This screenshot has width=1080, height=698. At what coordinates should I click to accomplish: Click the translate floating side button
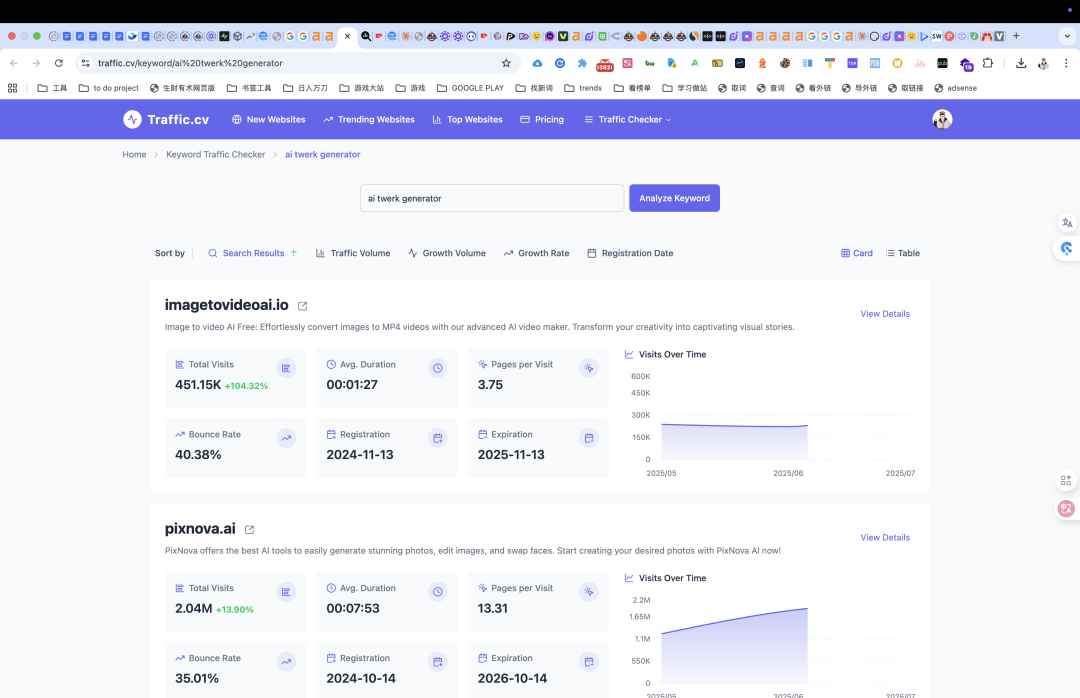tap(1067, 223)
